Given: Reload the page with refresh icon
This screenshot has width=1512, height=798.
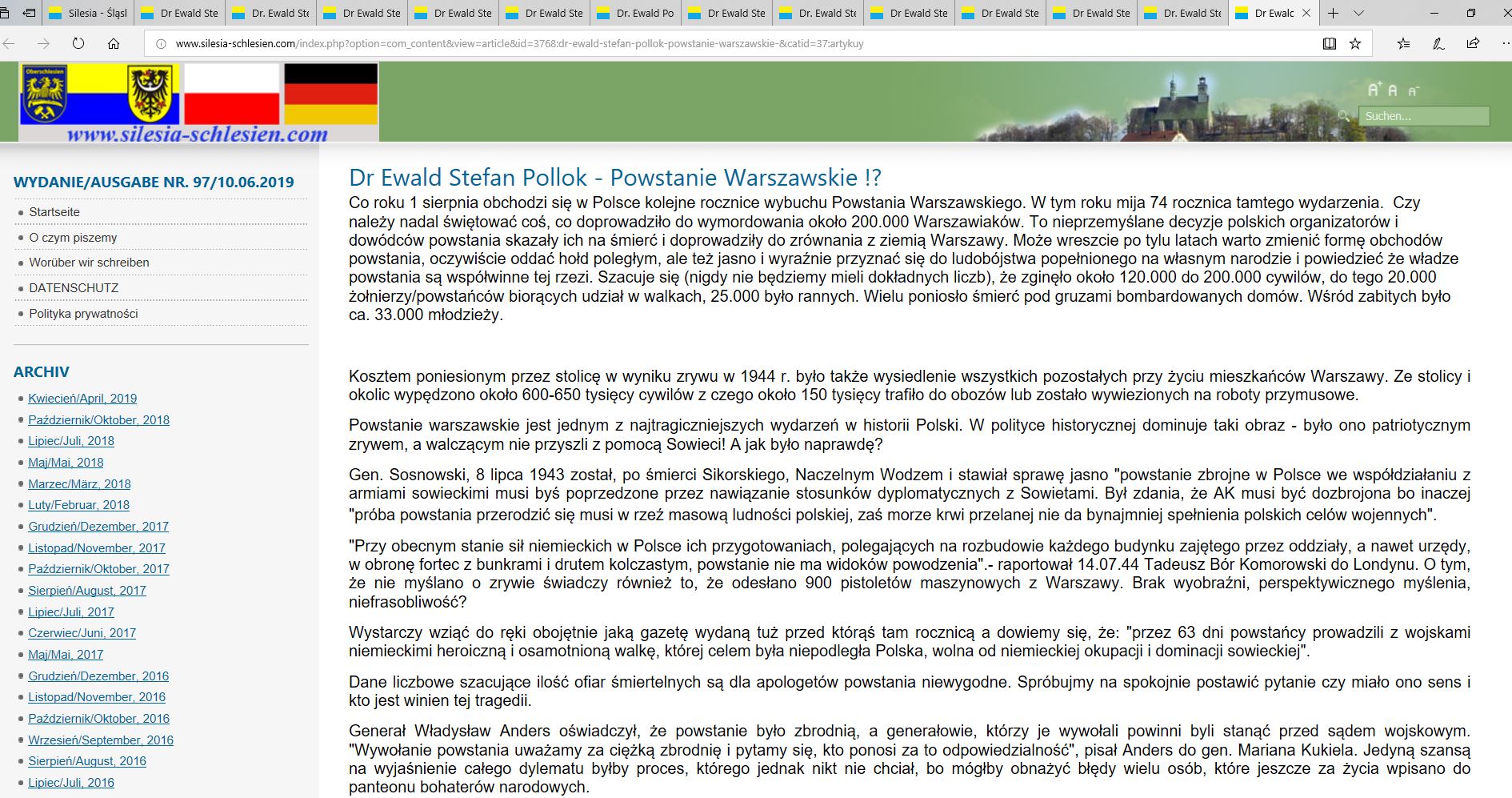Looking at the screenshot, I should pos(78,44).
